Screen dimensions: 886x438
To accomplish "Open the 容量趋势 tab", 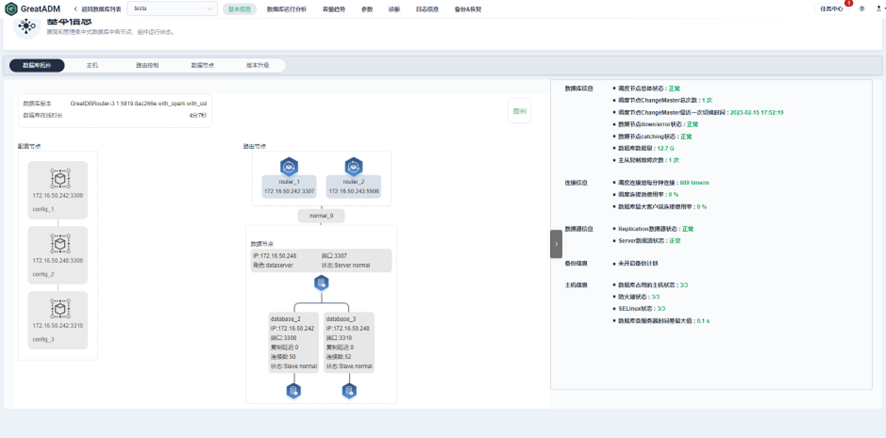I will pyautogui.click(x=334, y=9).
